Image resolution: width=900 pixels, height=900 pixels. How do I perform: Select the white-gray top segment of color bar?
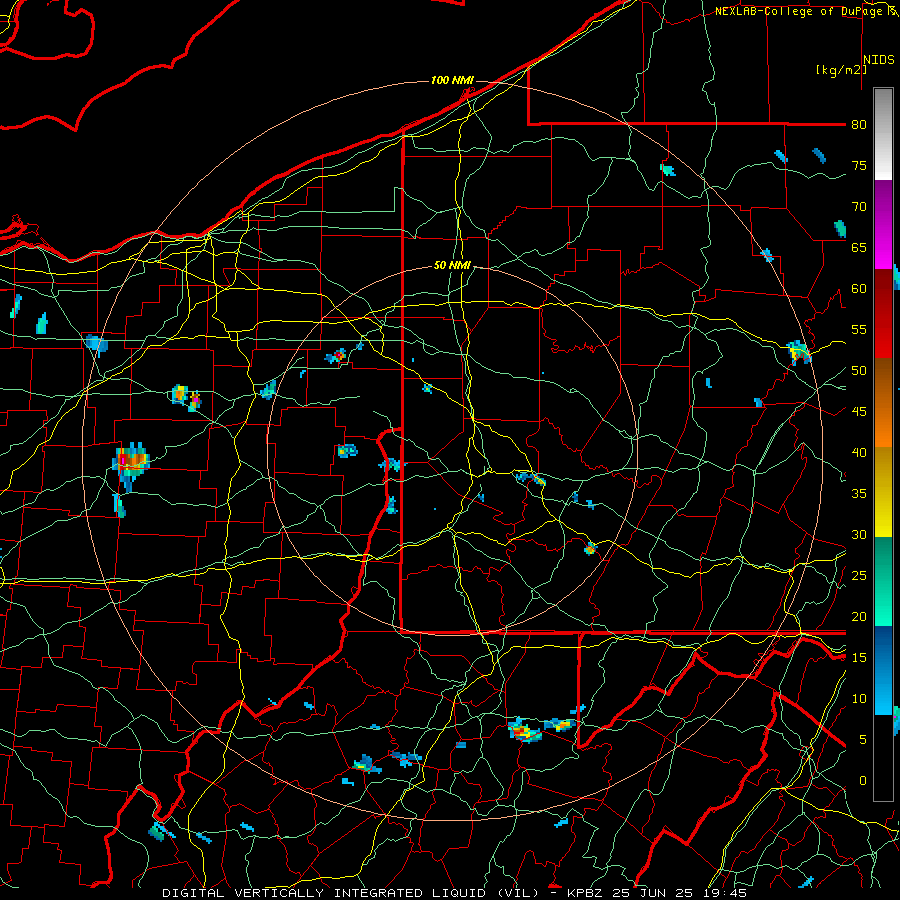point(883,134)
